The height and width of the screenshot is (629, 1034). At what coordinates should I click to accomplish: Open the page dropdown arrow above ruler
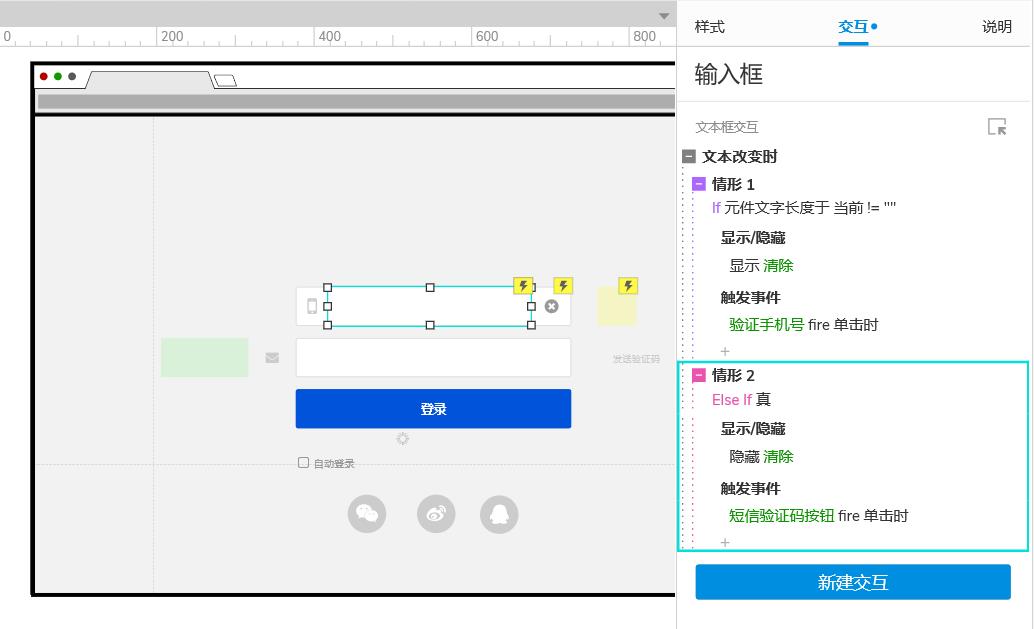tap(664, 16)
